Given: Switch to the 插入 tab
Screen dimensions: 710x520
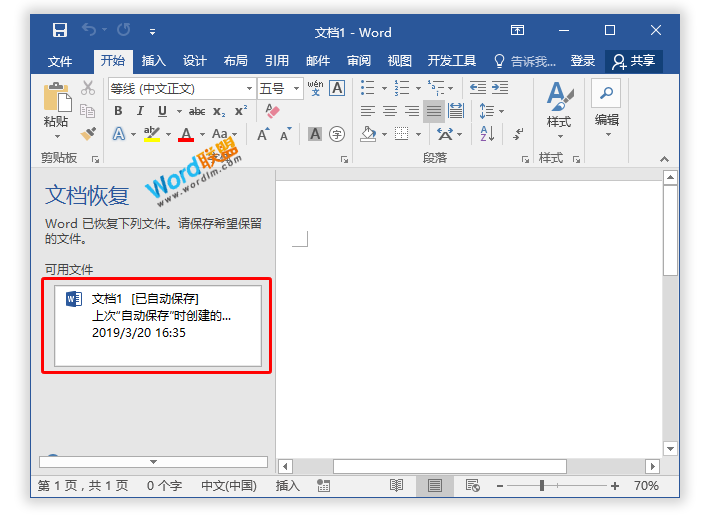Looking at the screenshot, I should pyautogui.click(x=154, y=61).
